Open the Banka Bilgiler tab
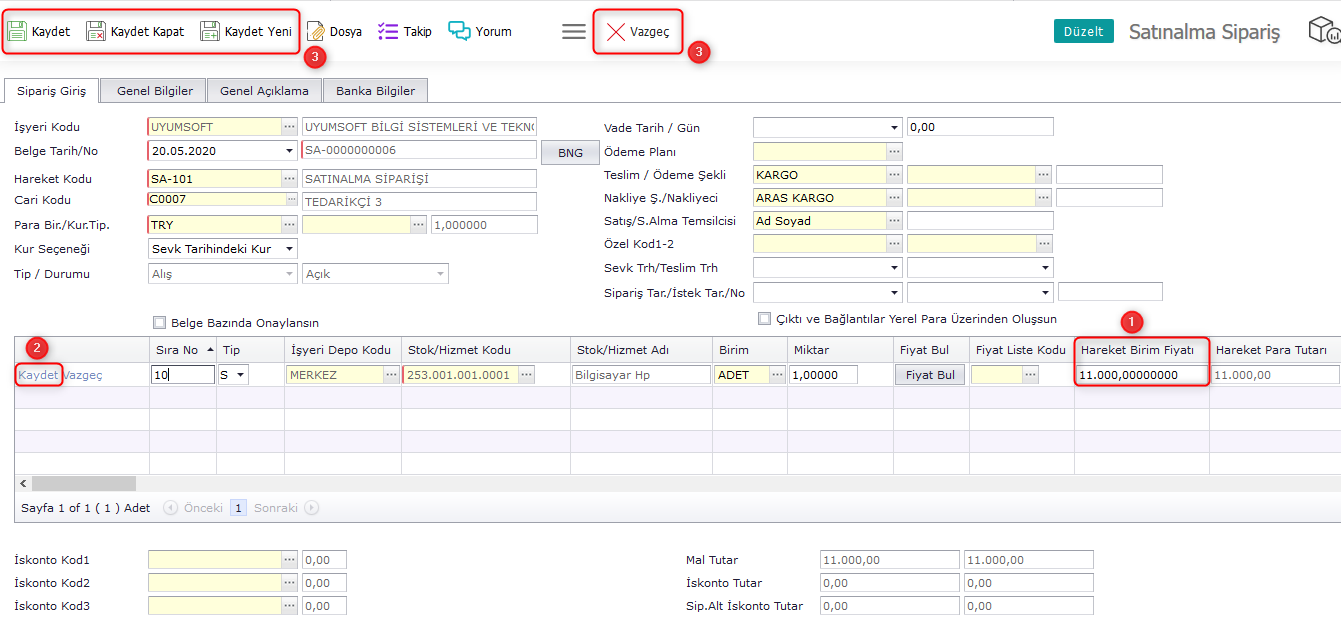Image resolution: width=1341 pixels, height=619 pixels. (x=375, y=91)
